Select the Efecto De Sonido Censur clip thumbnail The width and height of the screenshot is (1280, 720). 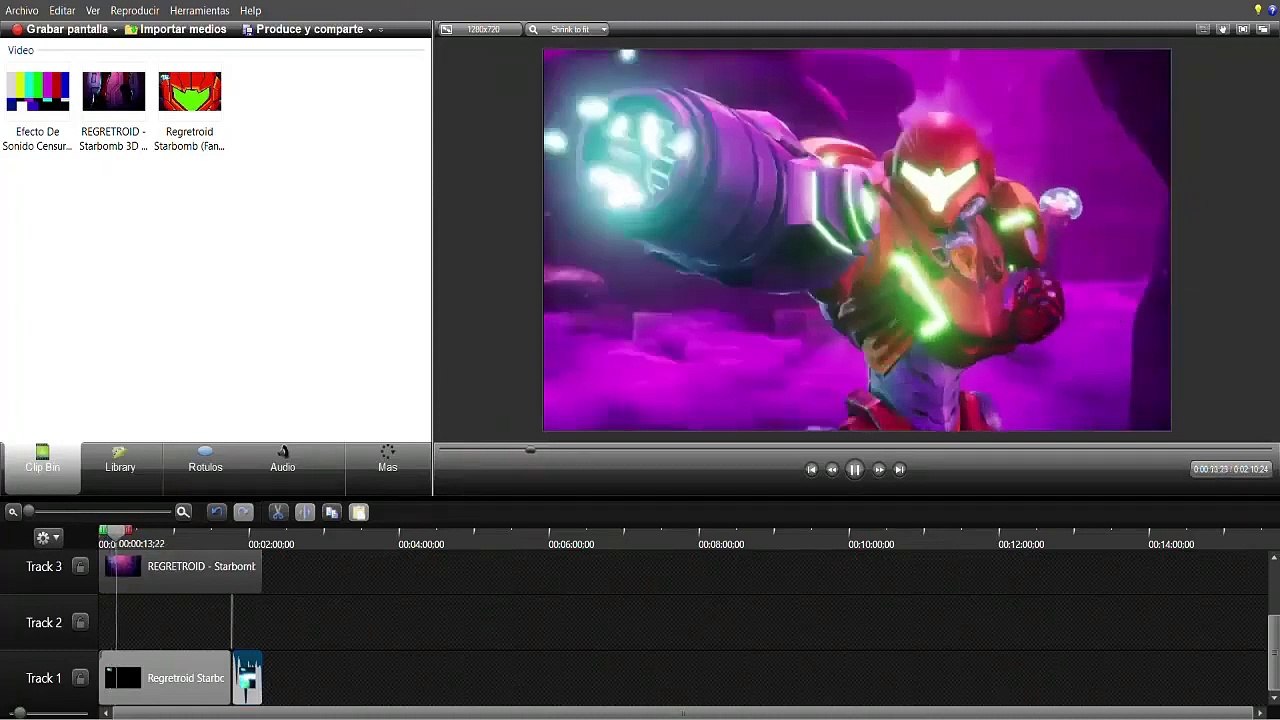pos(38,91)
